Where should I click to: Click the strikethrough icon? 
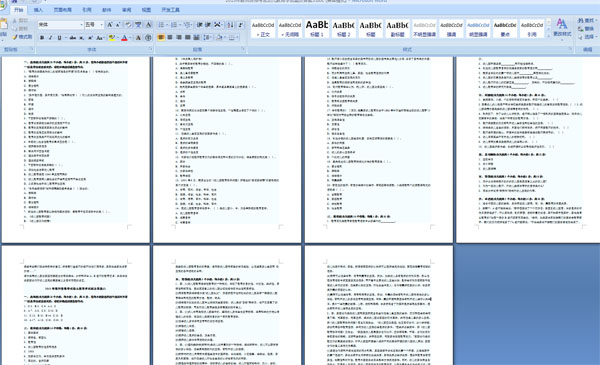72,37
